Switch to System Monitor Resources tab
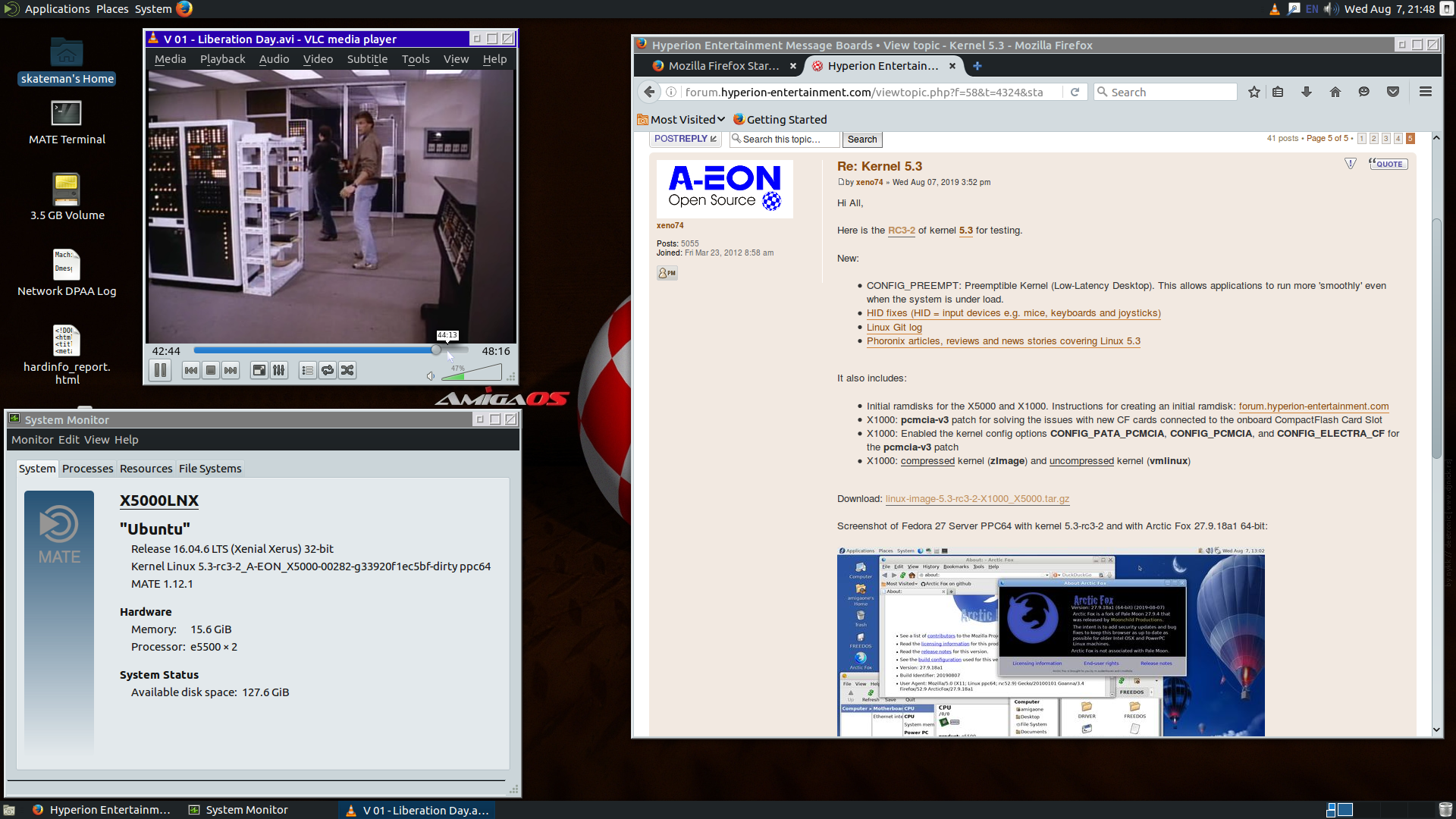The image size is (1456, 819). pos(146,469)
